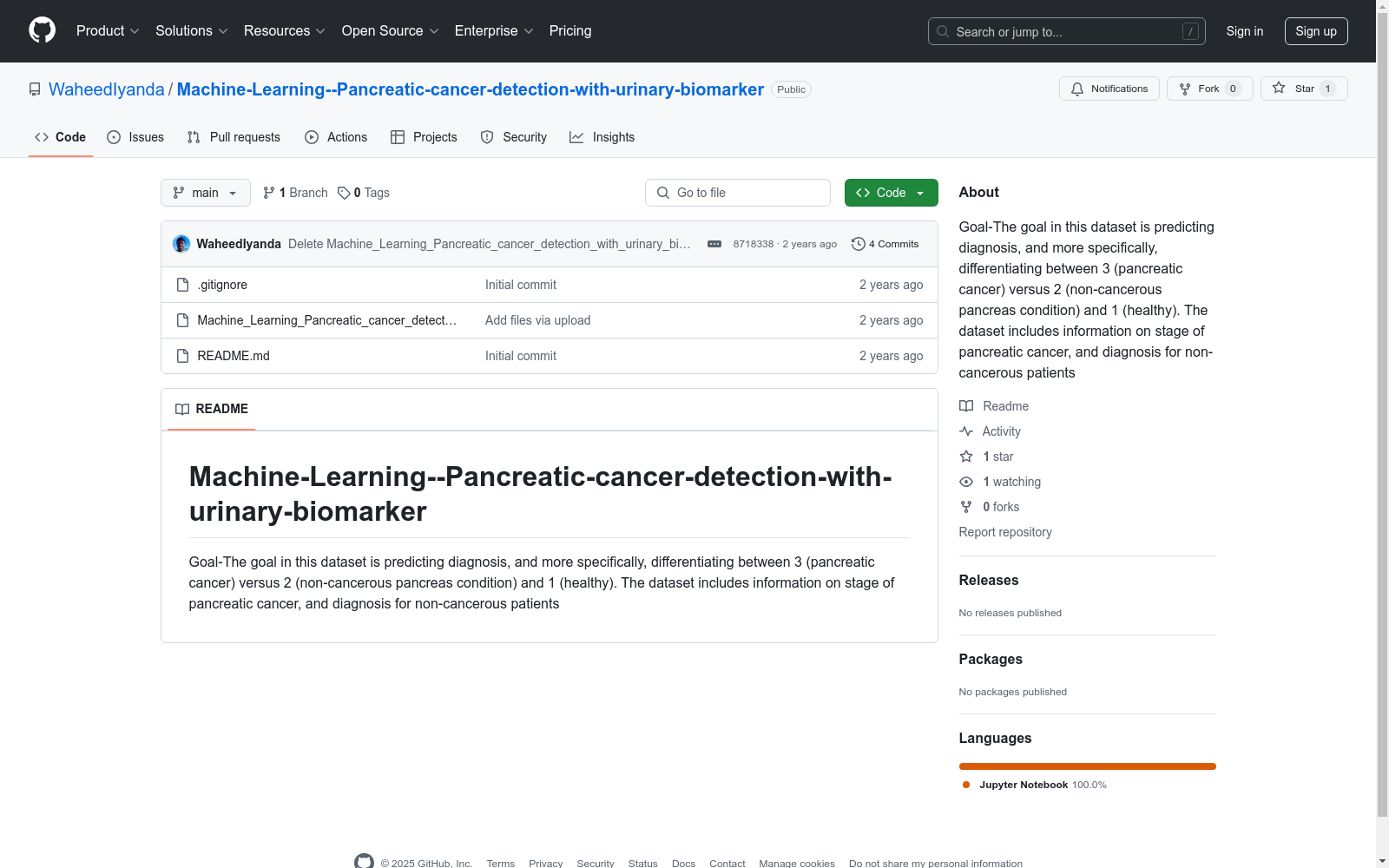This screenshot has width=1389, height=868.
Task: Click the GitHub logo in the footer
Action: click(365, 862)
